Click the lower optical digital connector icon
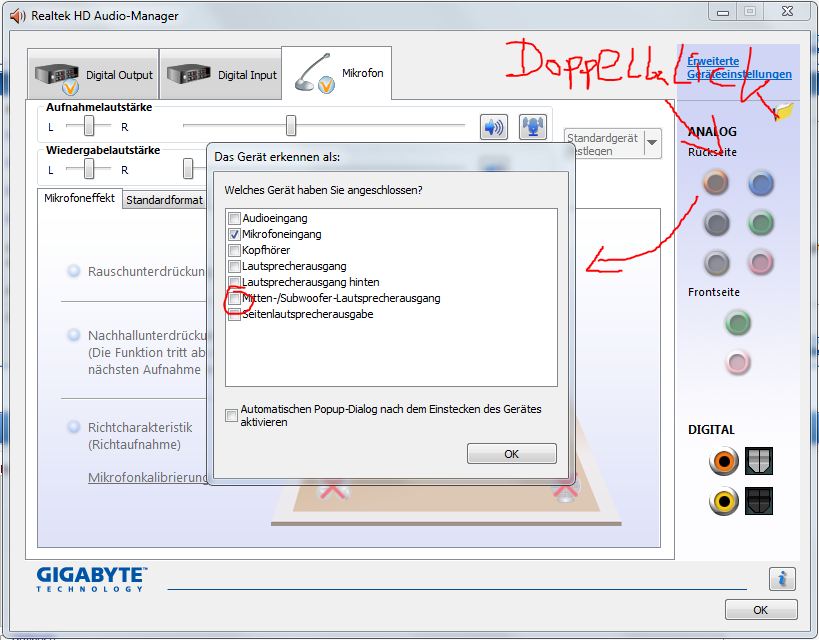Screen dimensions: 819x640 click(758, 501)
